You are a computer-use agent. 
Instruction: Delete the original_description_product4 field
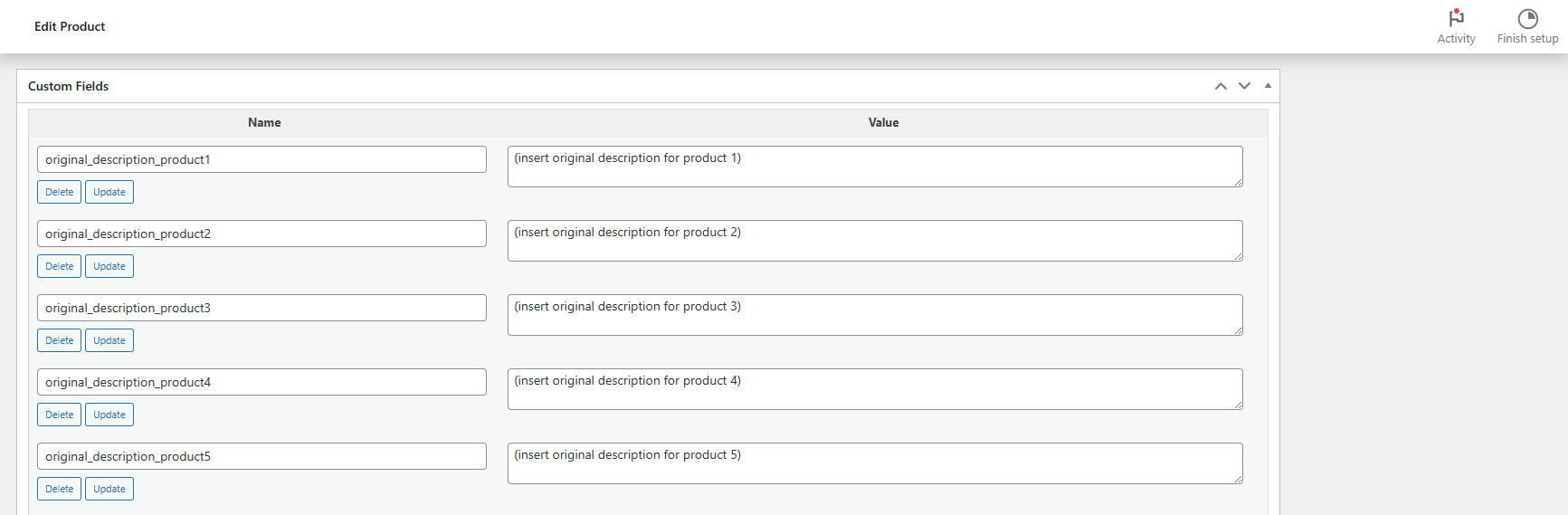pyautogui.click(x=60, y=415)
